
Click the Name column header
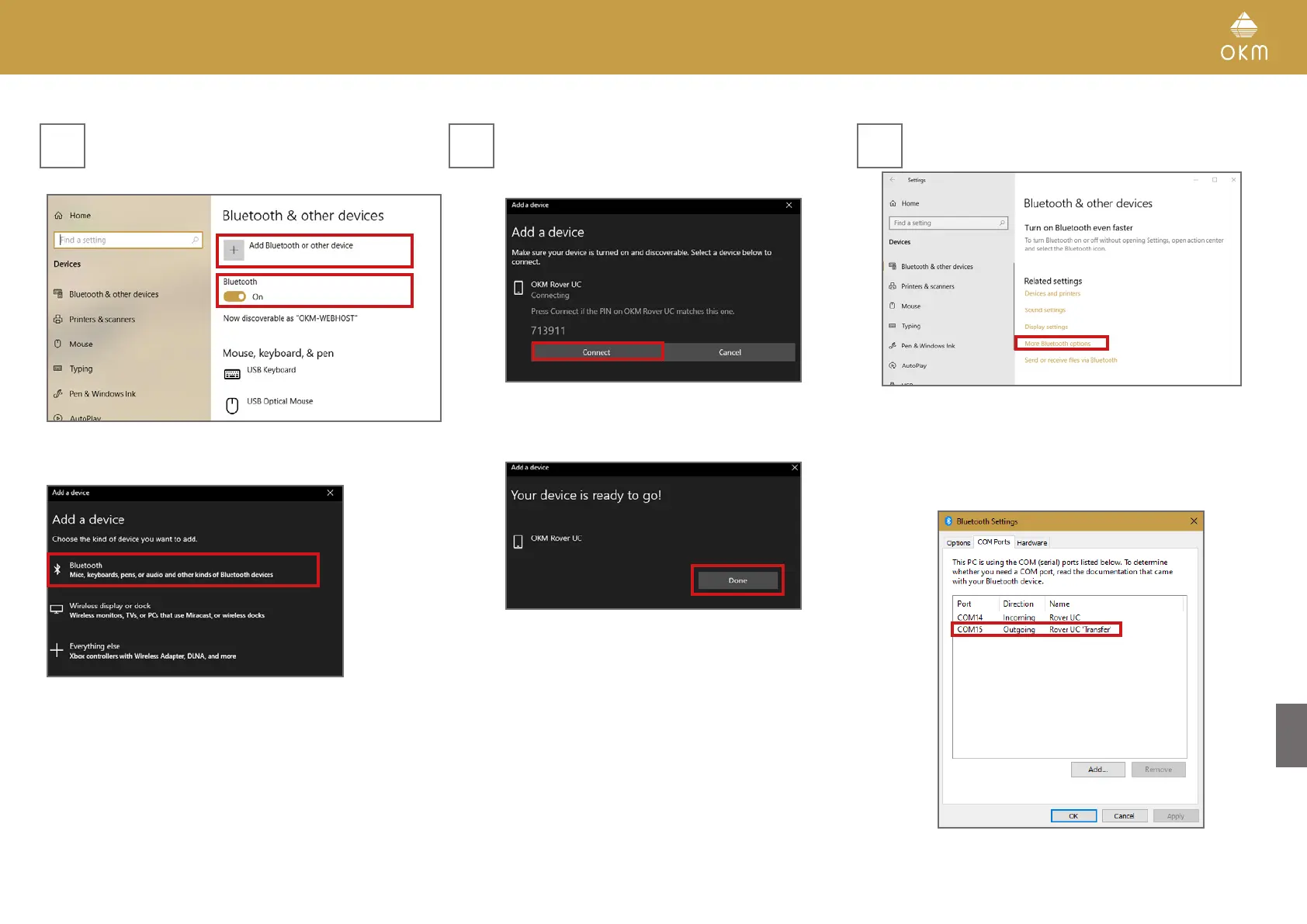coord(1114,604)
